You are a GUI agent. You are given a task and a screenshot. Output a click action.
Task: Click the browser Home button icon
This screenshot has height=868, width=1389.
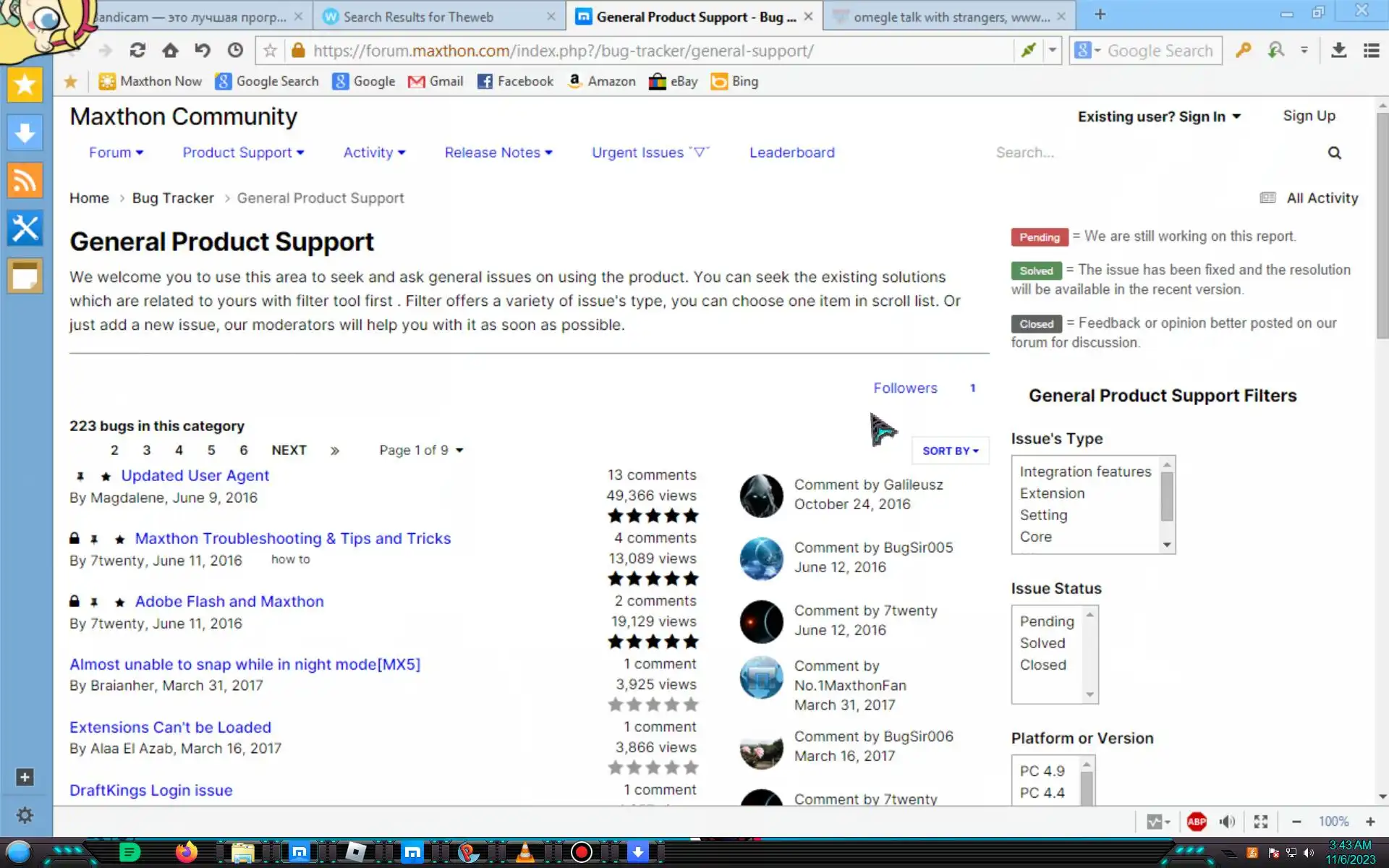pyautogui.click(x=170, y=51)
